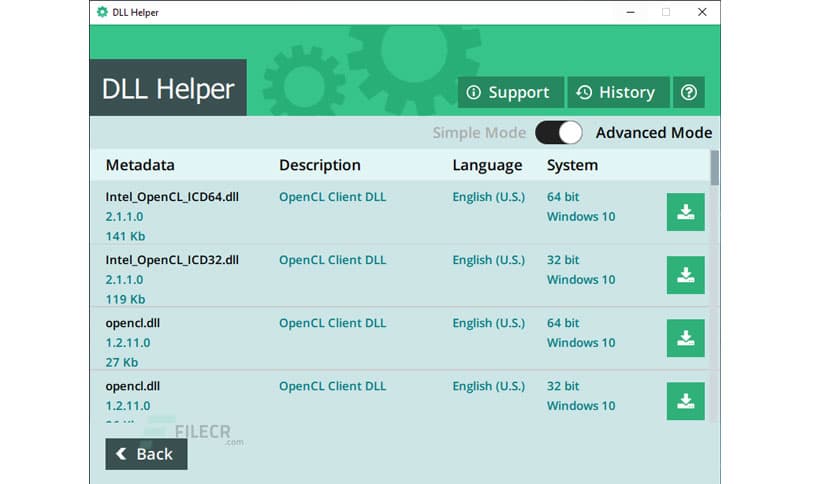Image resolution: width=836 pixels, height=484 pixels.
Task: Download the 27 Kb opencl.dll 64 bit
Action: (685, 338)
